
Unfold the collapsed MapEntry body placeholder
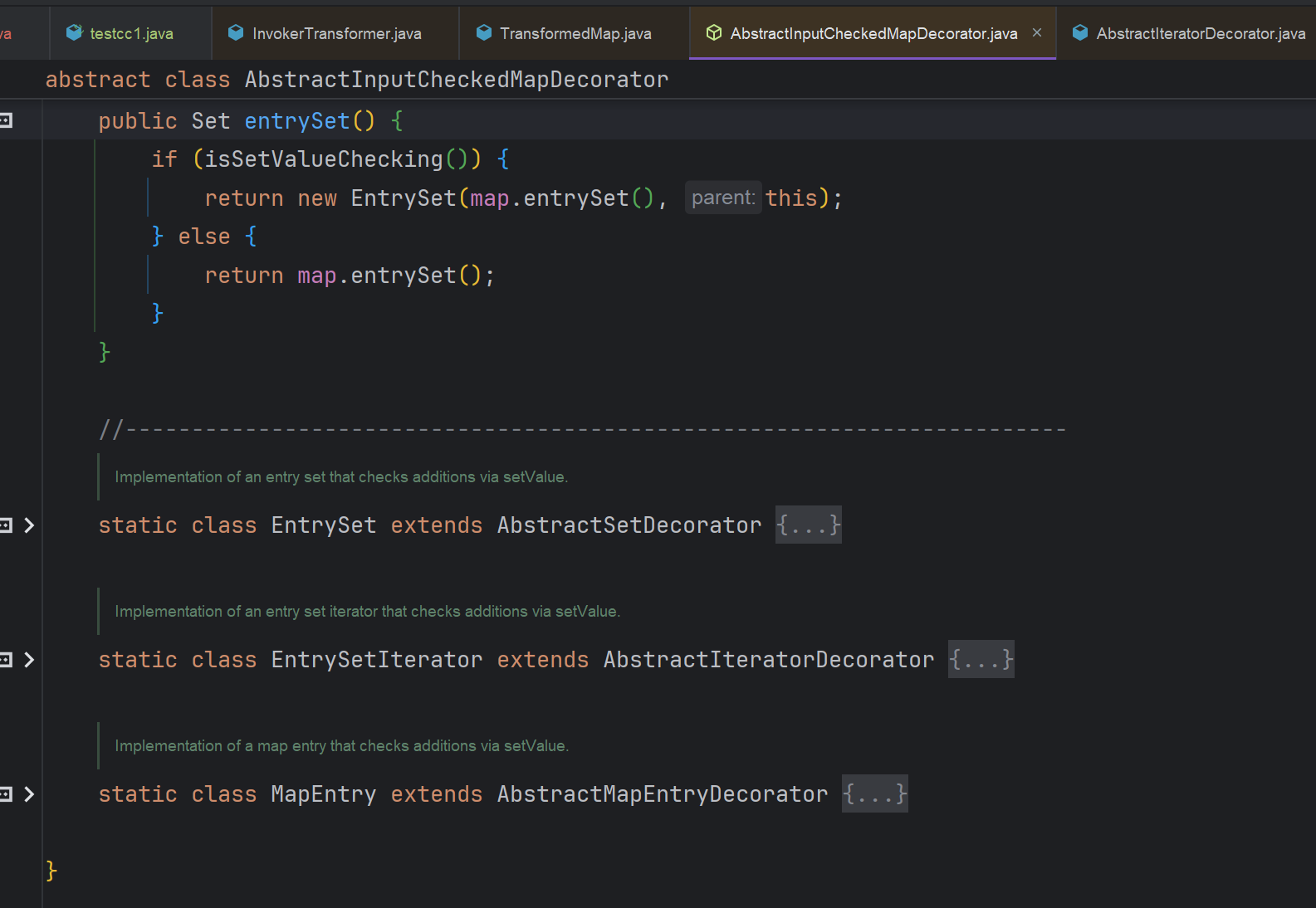click(x=874, y=793)
